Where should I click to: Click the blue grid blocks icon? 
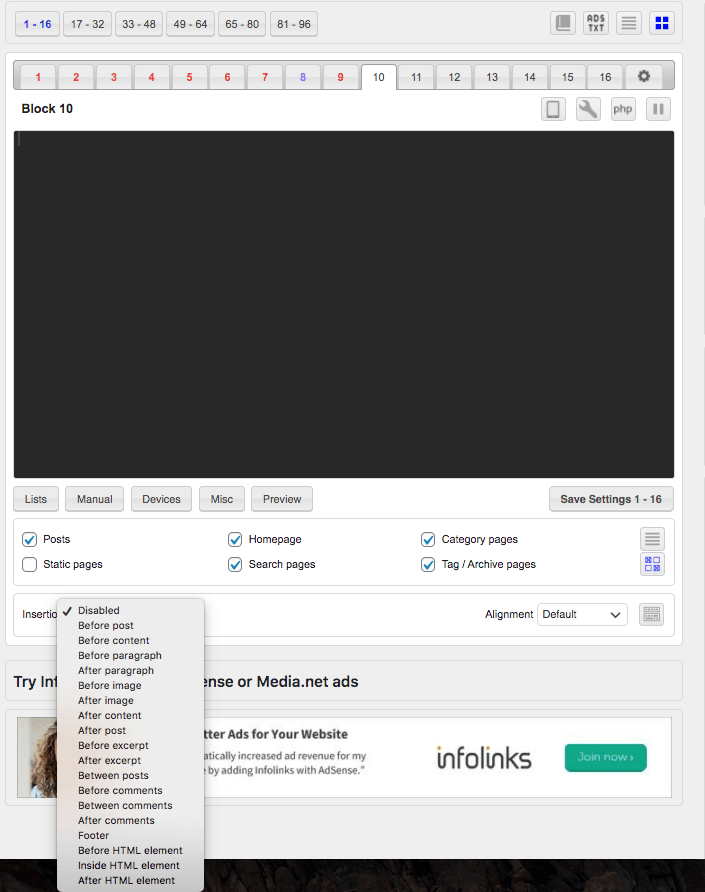[x=662, y=23]
